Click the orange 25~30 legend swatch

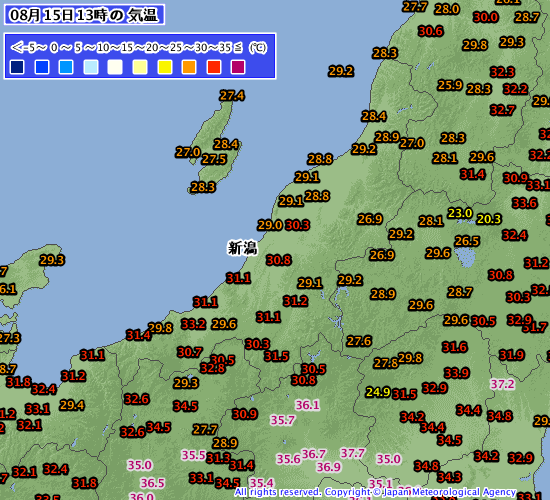pyautogui.click(x=189, y=67)
